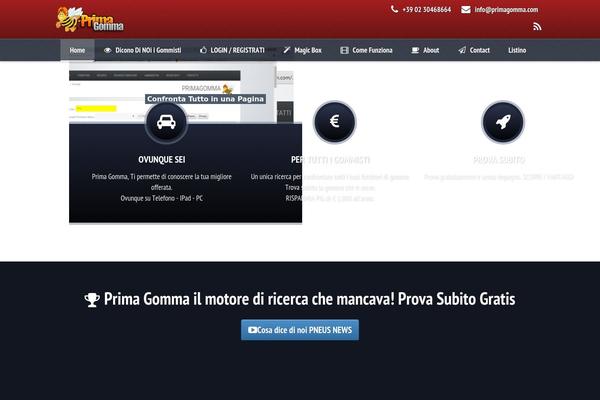Screen dimensions: 600x400
Task: Click the phone icon in header
Action: (x=394, y=9)
